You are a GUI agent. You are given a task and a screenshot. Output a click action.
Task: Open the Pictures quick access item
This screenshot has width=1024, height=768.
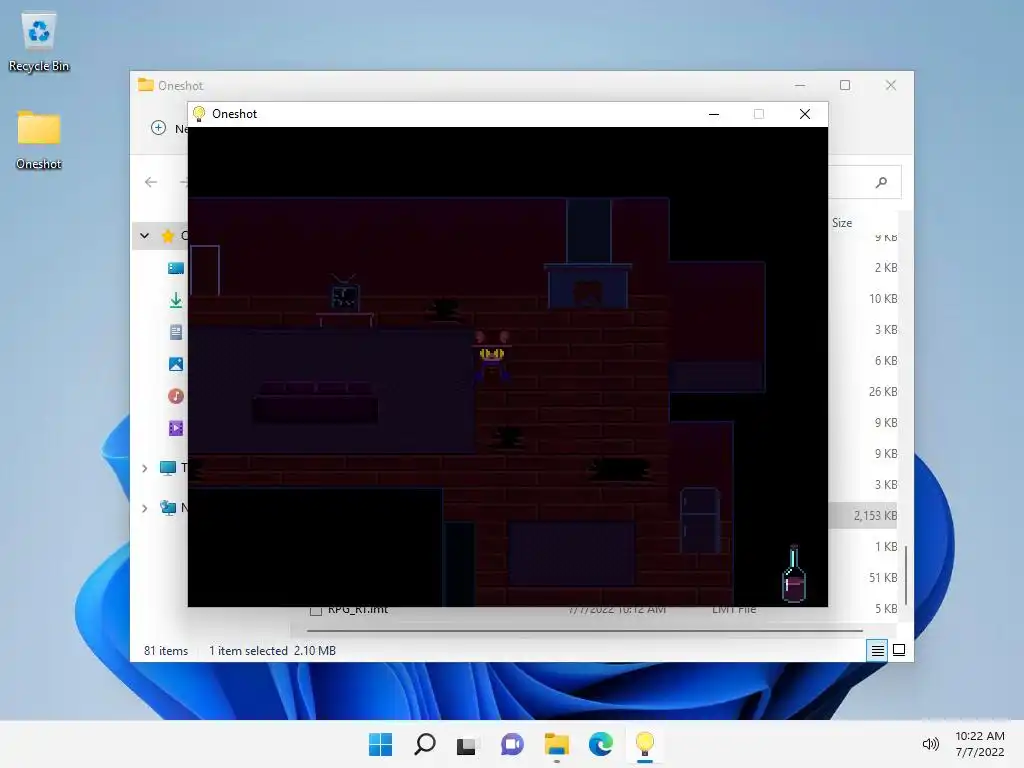(x=176, y=364)
